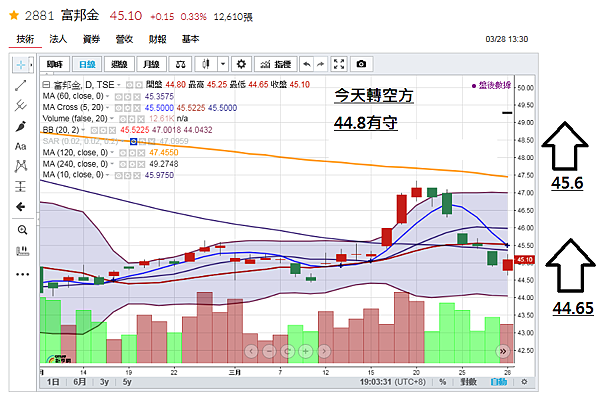
Task: Zoom out chart with minus overlay button
Action: pos(269,351)
